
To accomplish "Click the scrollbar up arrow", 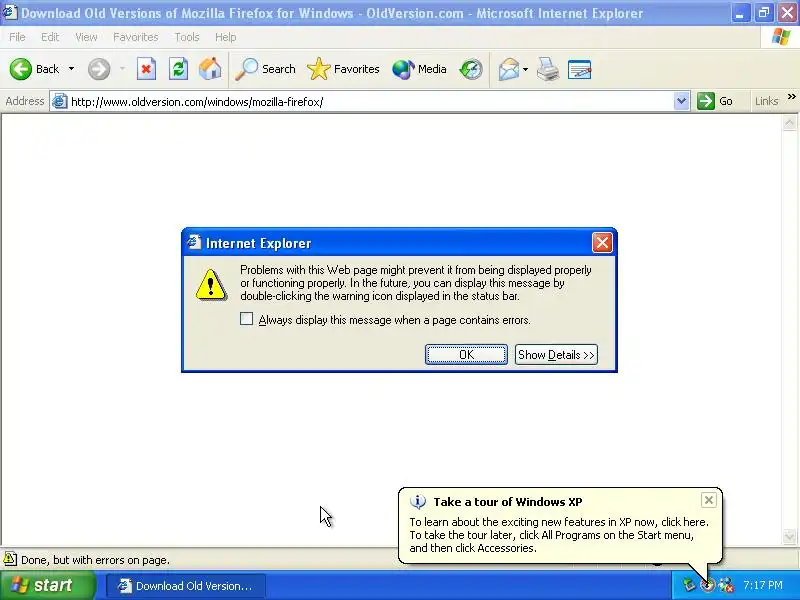I will [x=789, y=122].
